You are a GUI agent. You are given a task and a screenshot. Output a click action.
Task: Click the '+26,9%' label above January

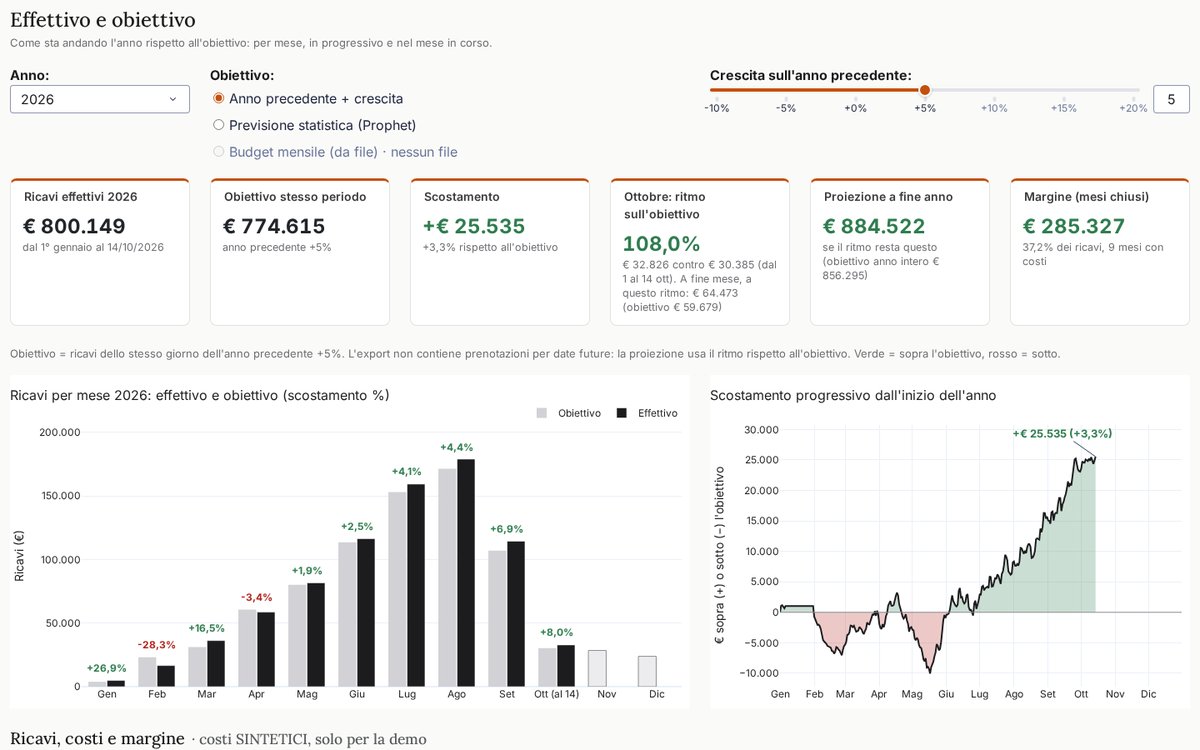point(106,668)
